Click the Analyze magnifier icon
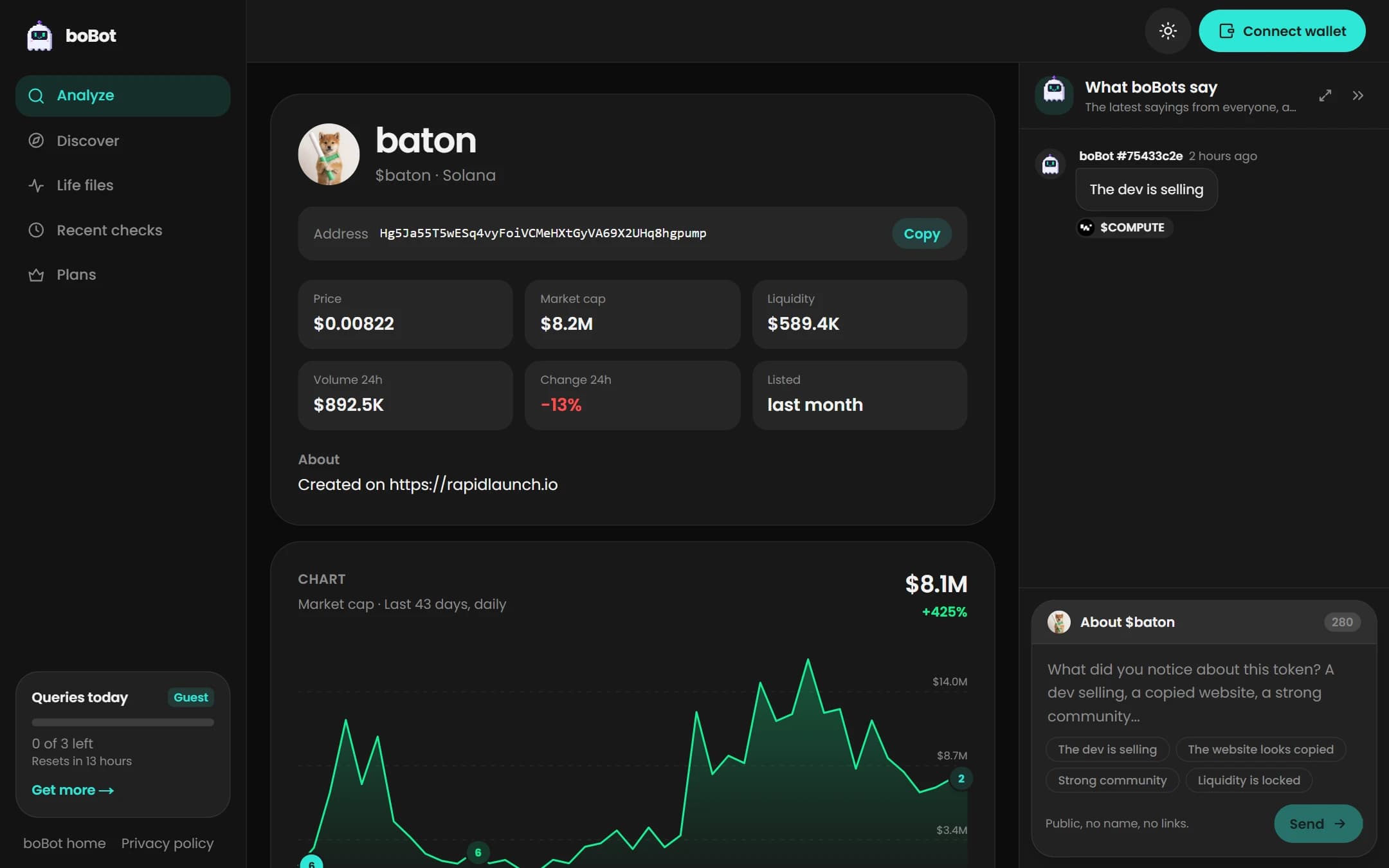Image resolution: width=1389 pixels, height=868 pixels. pos(36,96)
